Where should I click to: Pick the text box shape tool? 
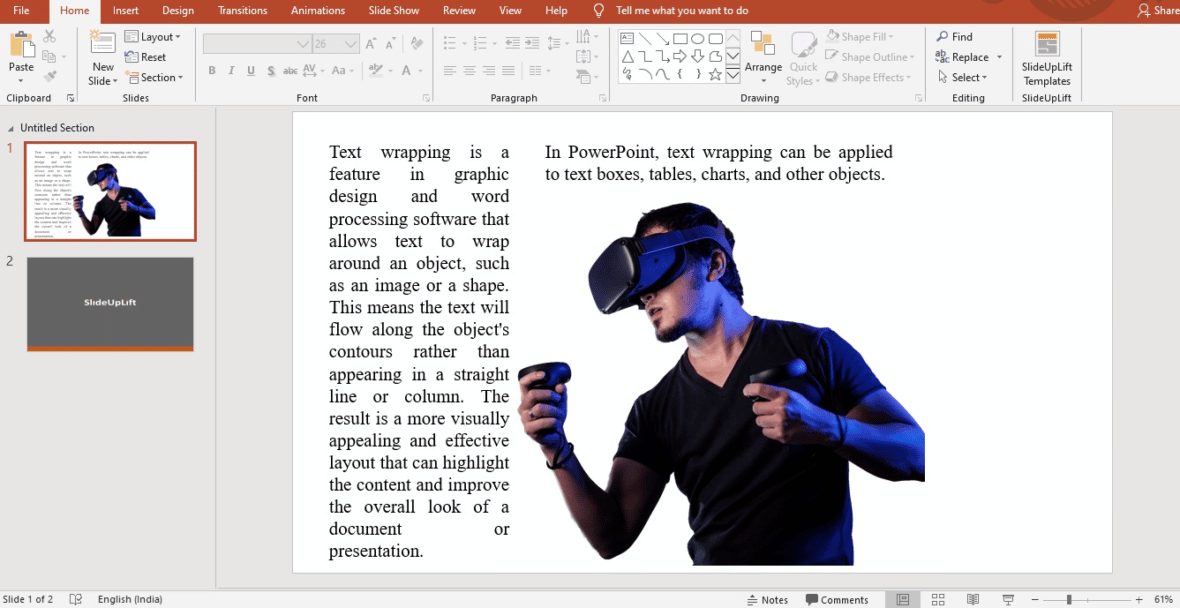pyautogui.click(x=626, y=39)
